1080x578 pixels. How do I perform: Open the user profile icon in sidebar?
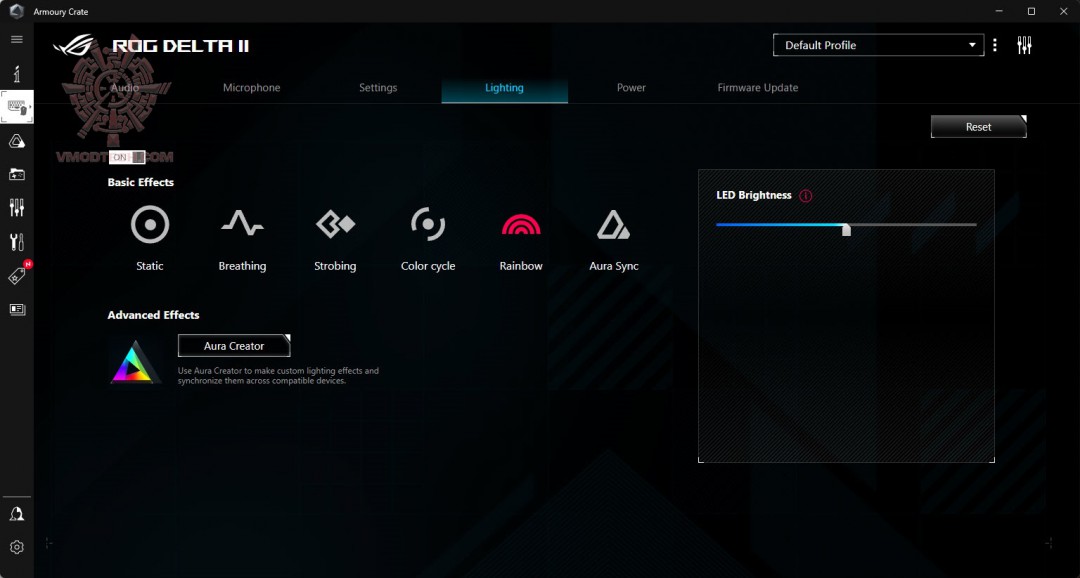[17, 514]
